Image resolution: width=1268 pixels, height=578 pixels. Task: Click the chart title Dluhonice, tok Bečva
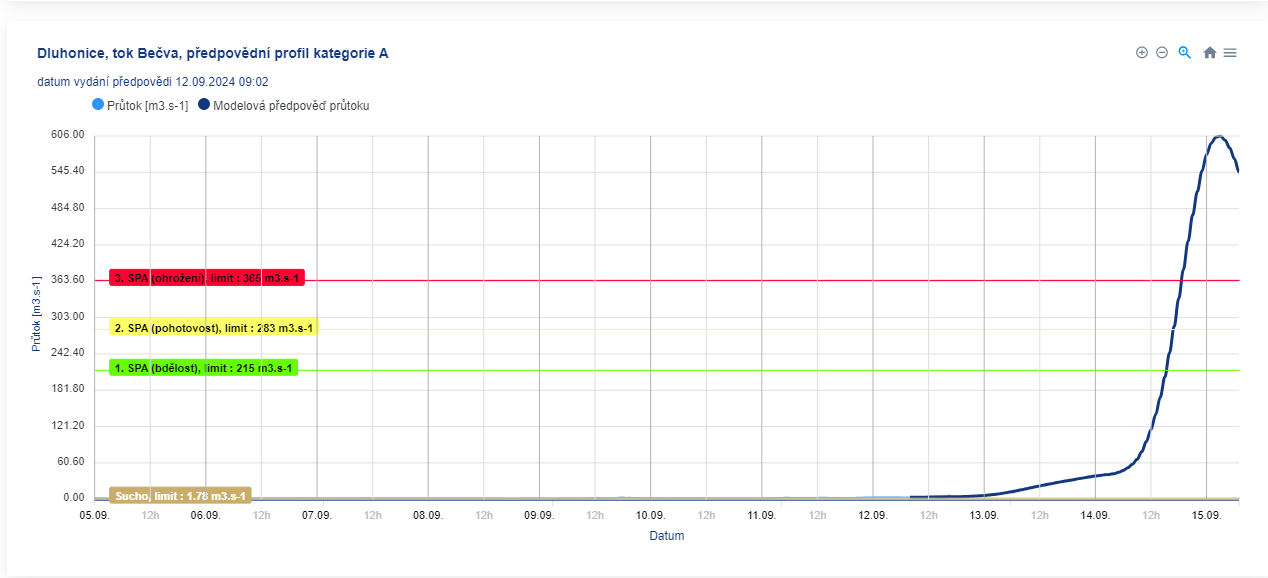[212, 53]
